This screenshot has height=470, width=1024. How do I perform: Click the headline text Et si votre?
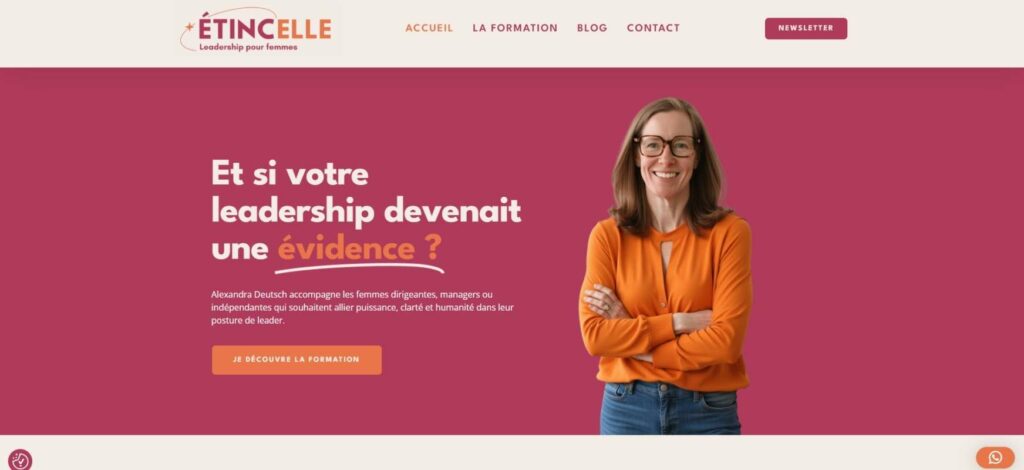coord(290,174)
